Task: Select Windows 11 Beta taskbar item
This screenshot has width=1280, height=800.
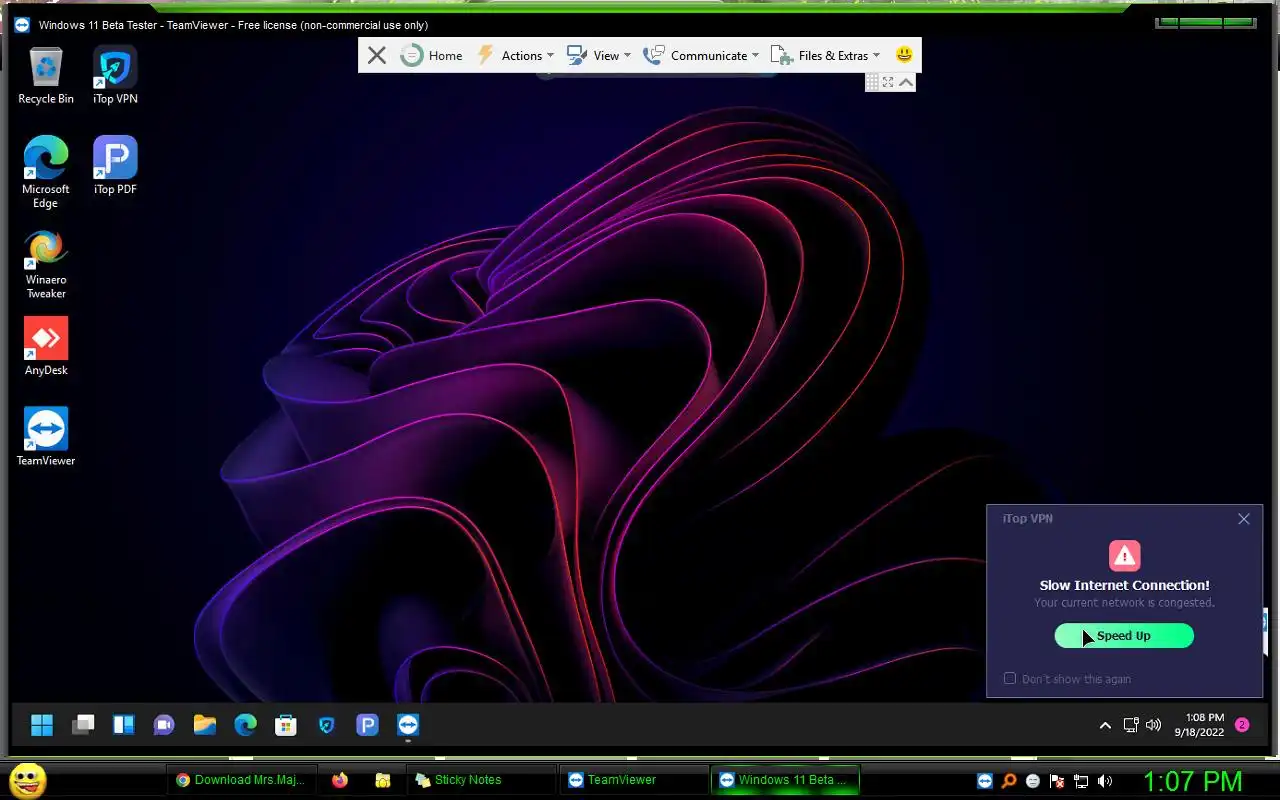Action: pyautogui.click(x=787, y=780)
